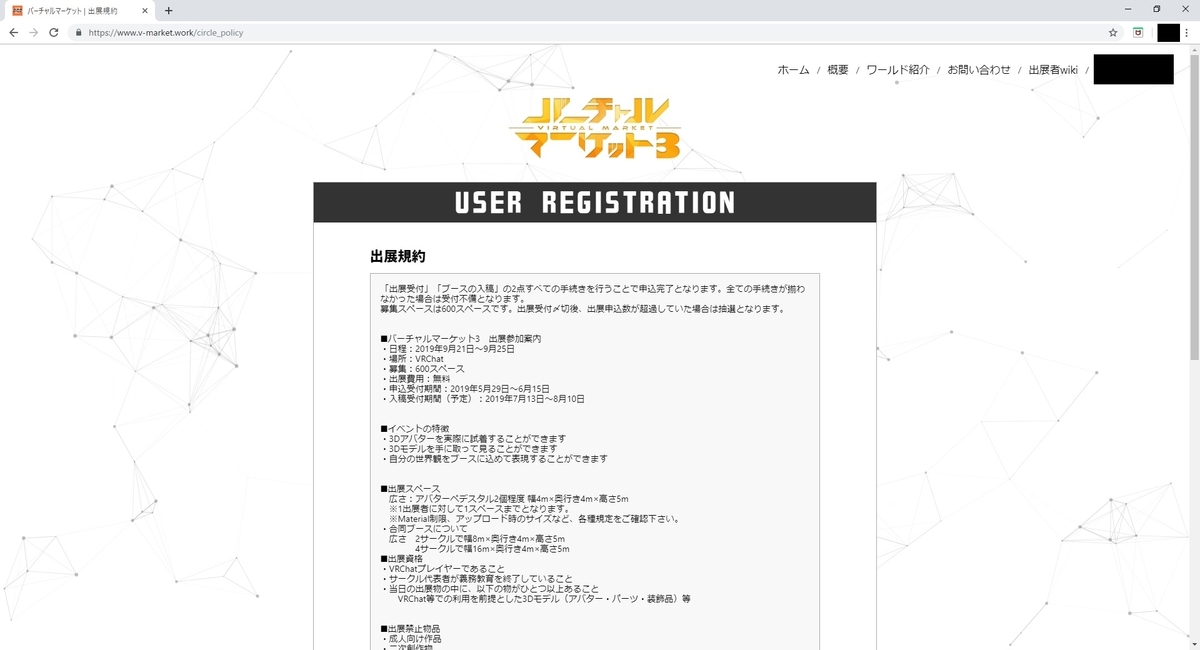View site security lock info
Screen dimensions: 1200x650
[78, 32]
